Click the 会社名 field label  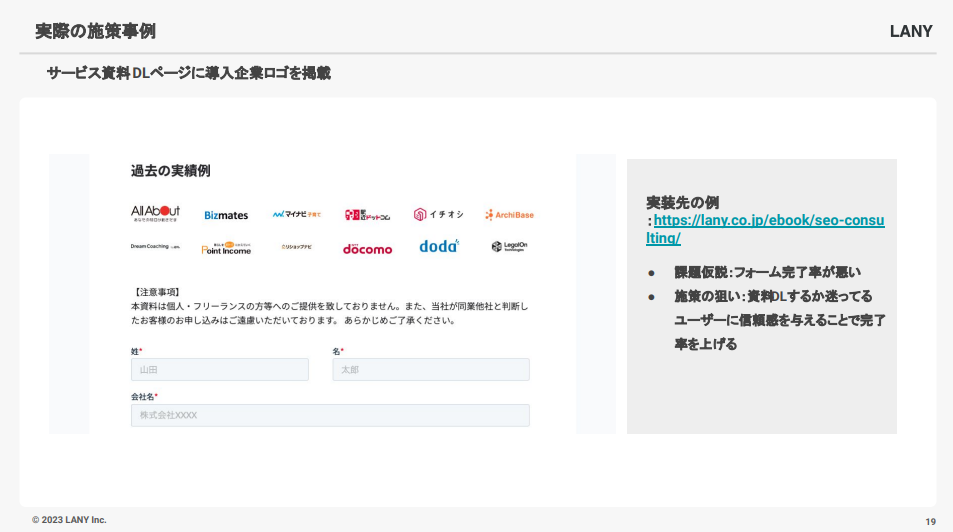[143, 396]
